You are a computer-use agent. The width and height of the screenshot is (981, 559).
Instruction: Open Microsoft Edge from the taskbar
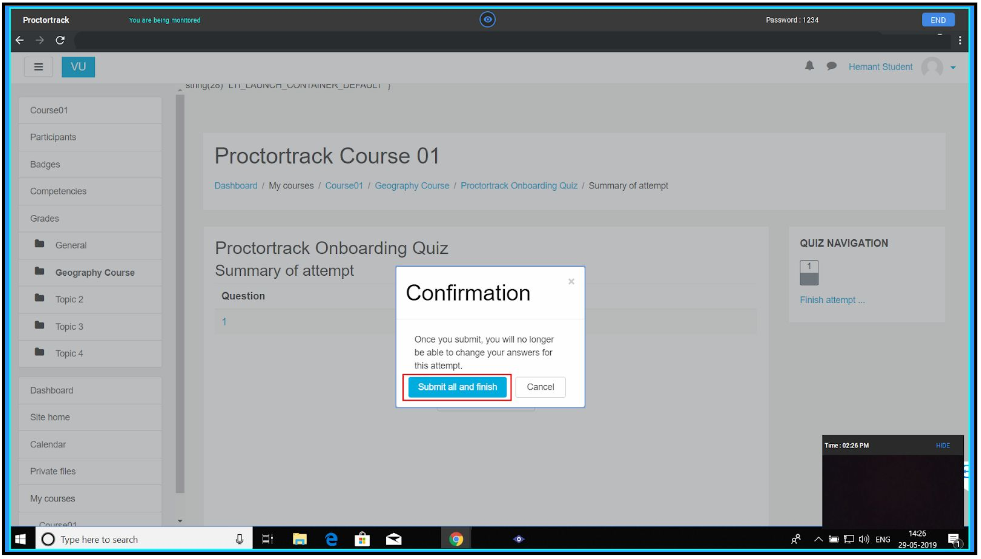(331, 539)
